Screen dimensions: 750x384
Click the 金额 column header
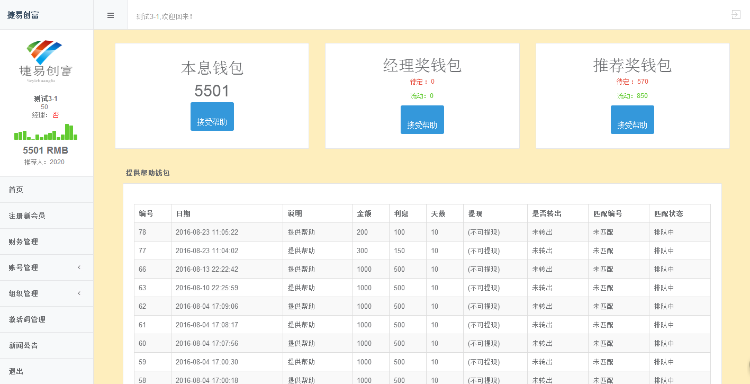point(364,214)
